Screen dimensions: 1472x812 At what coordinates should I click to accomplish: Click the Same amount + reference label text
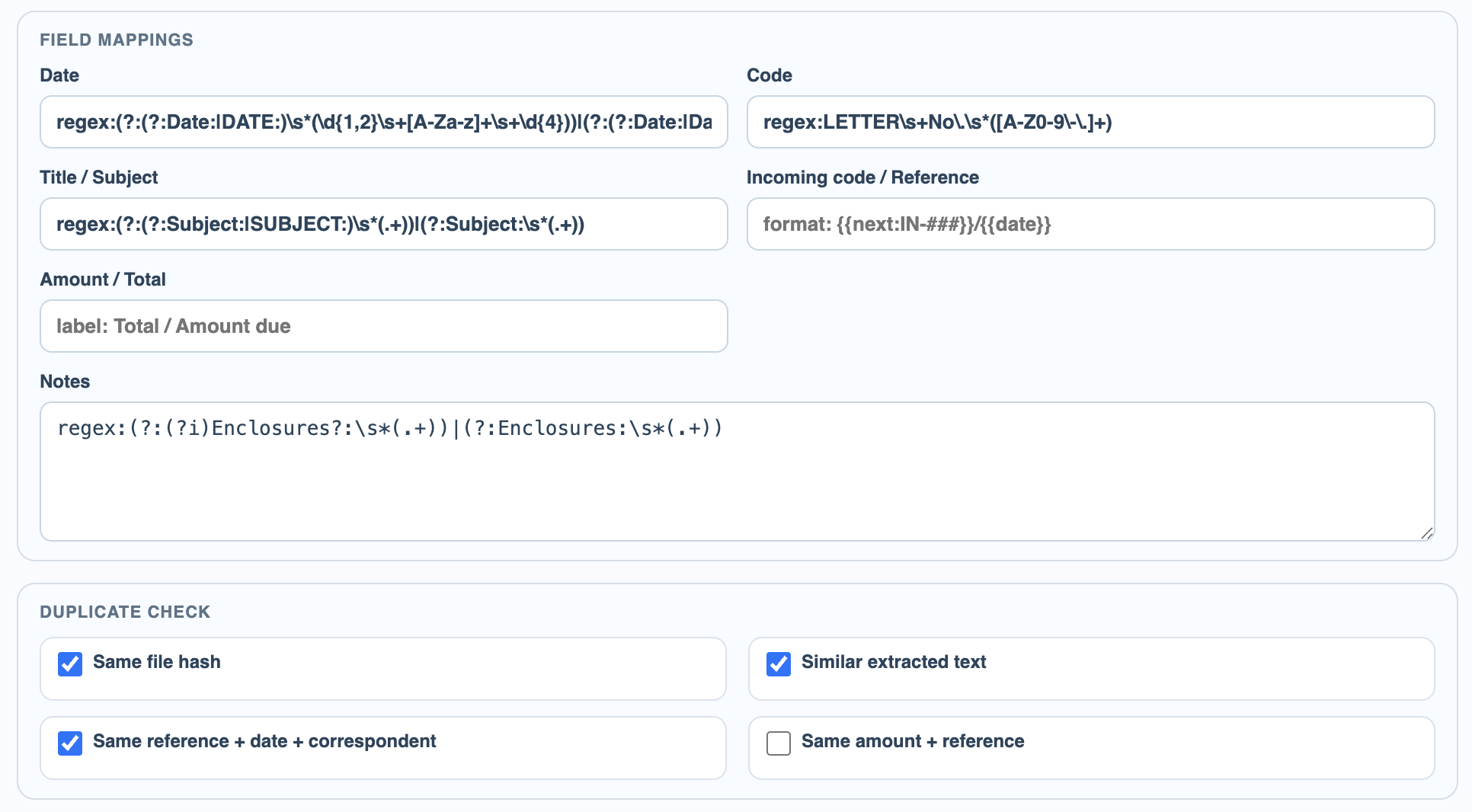point(913,741)
